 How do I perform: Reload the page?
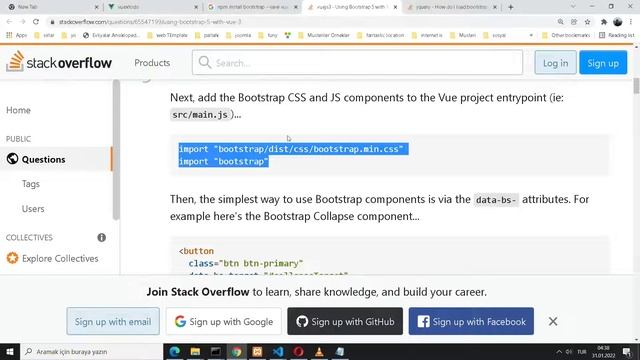pos(36,22)
